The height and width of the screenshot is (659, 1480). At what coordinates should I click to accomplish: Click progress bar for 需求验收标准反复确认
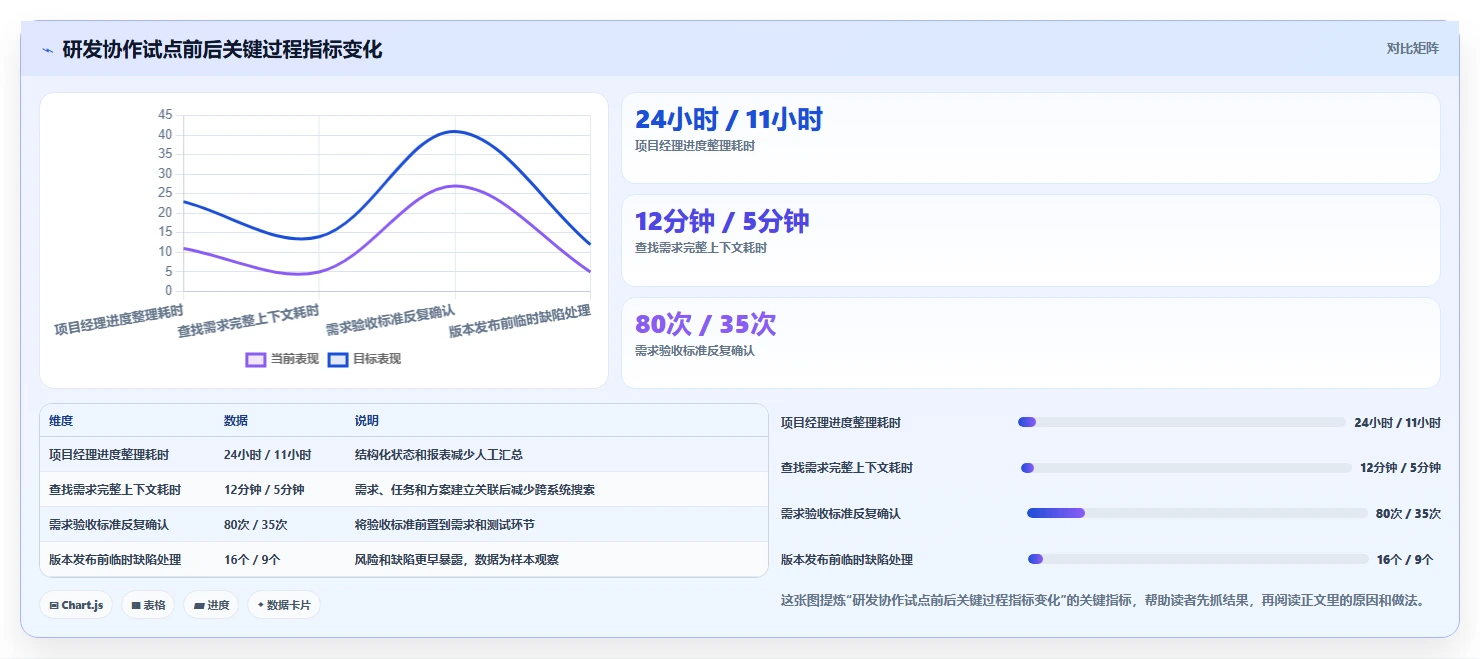(x=1197, y=513)
